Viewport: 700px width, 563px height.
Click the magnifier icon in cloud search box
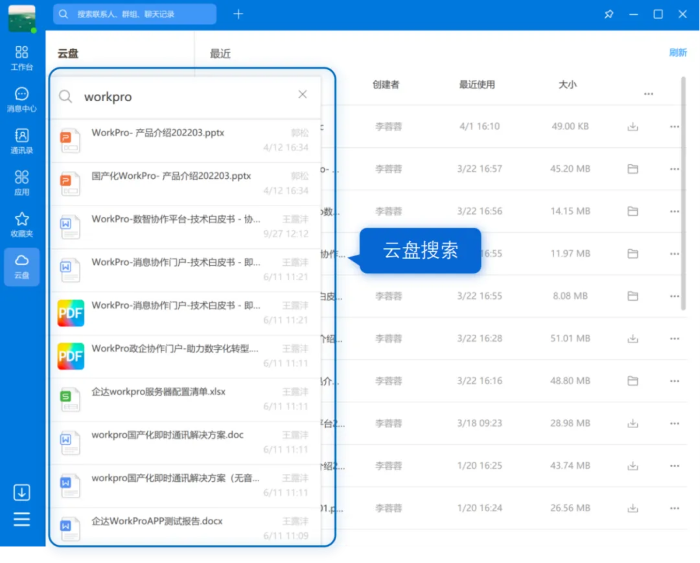click(66, 96)
